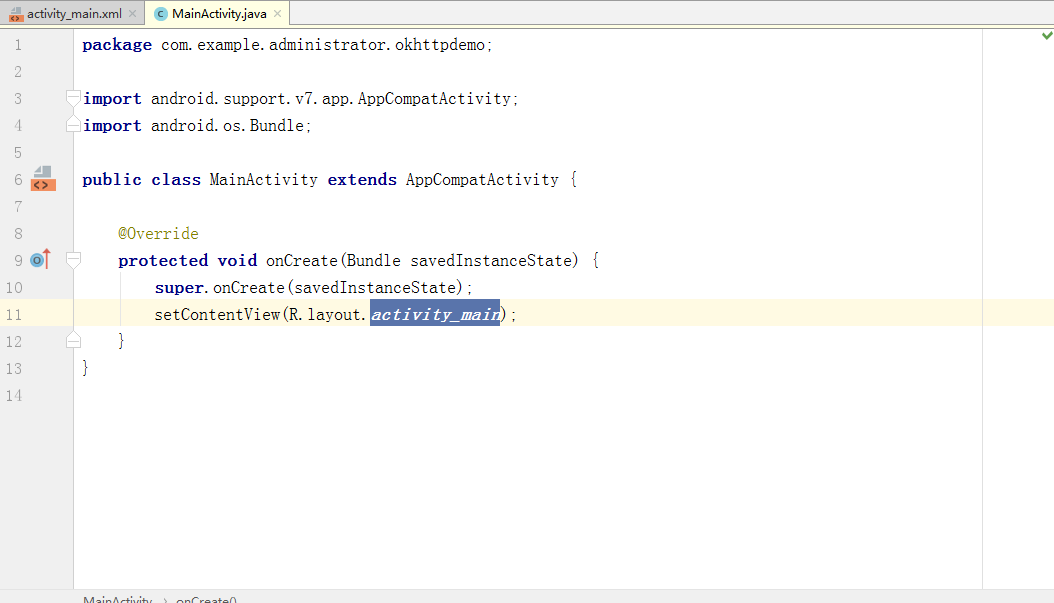Click the related XML file gutter icon
Viewport: 1054px width, 603px height.
pyautogui.click(x=42, y=179)
